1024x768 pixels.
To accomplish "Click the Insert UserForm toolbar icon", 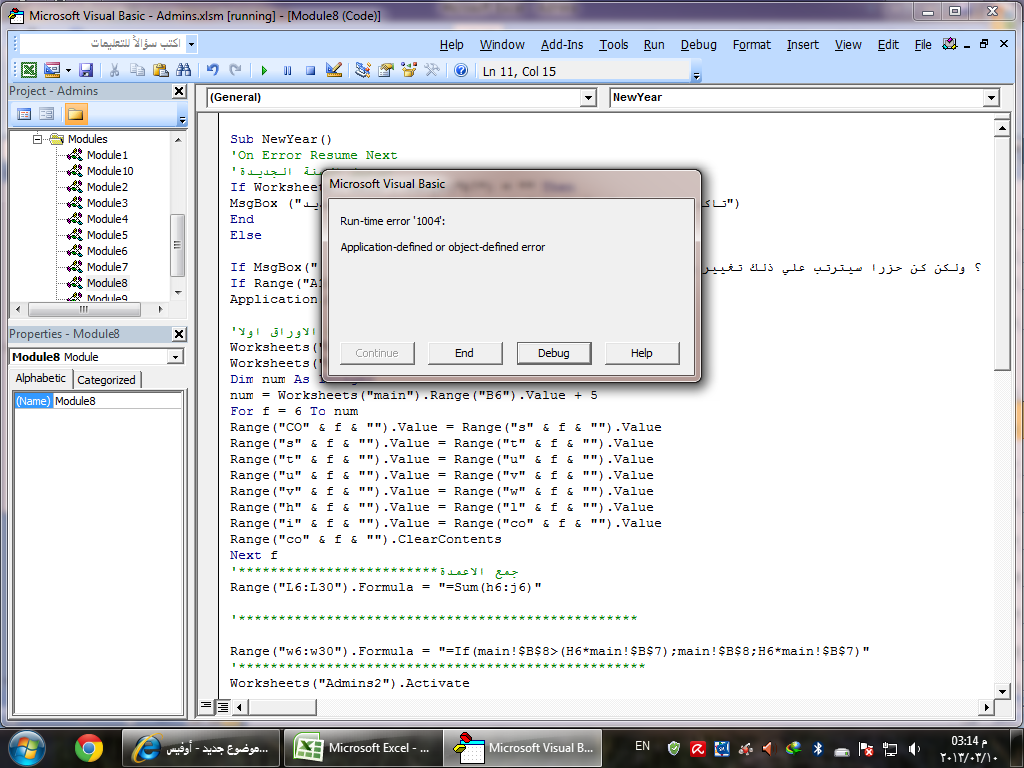I will click(52, 71).
